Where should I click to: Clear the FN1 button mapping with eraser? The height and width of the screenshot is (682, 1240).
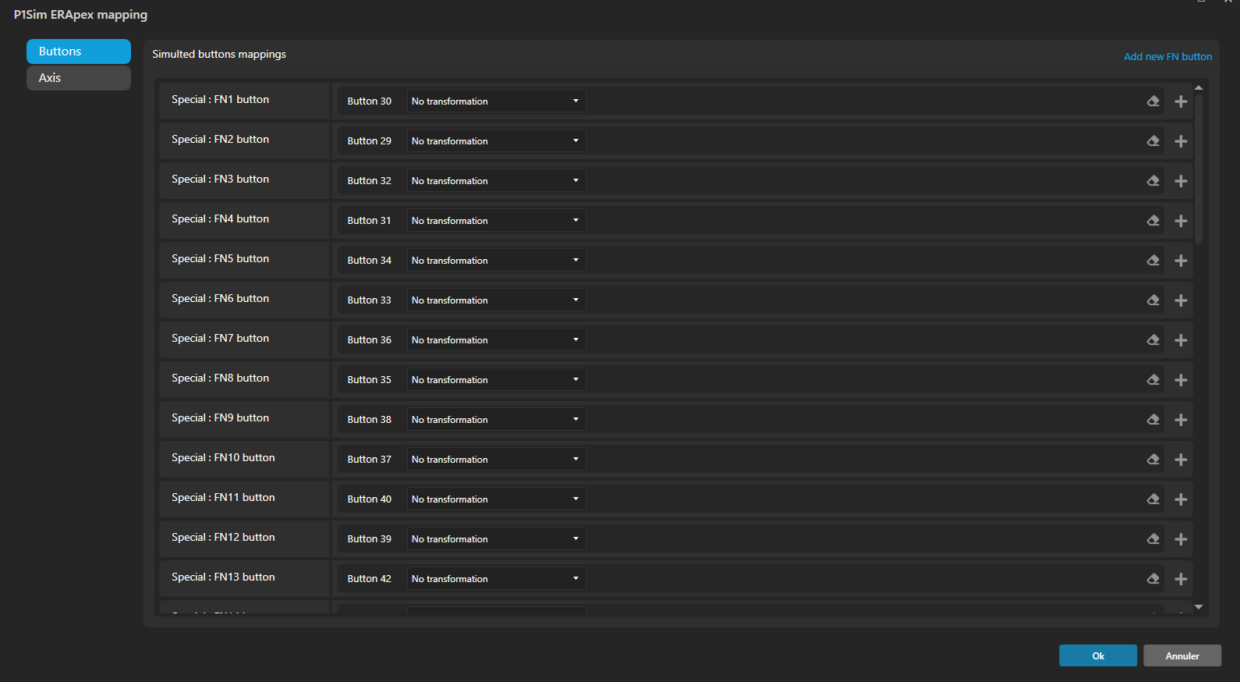pyautogui.click(x=1152, y=101)
